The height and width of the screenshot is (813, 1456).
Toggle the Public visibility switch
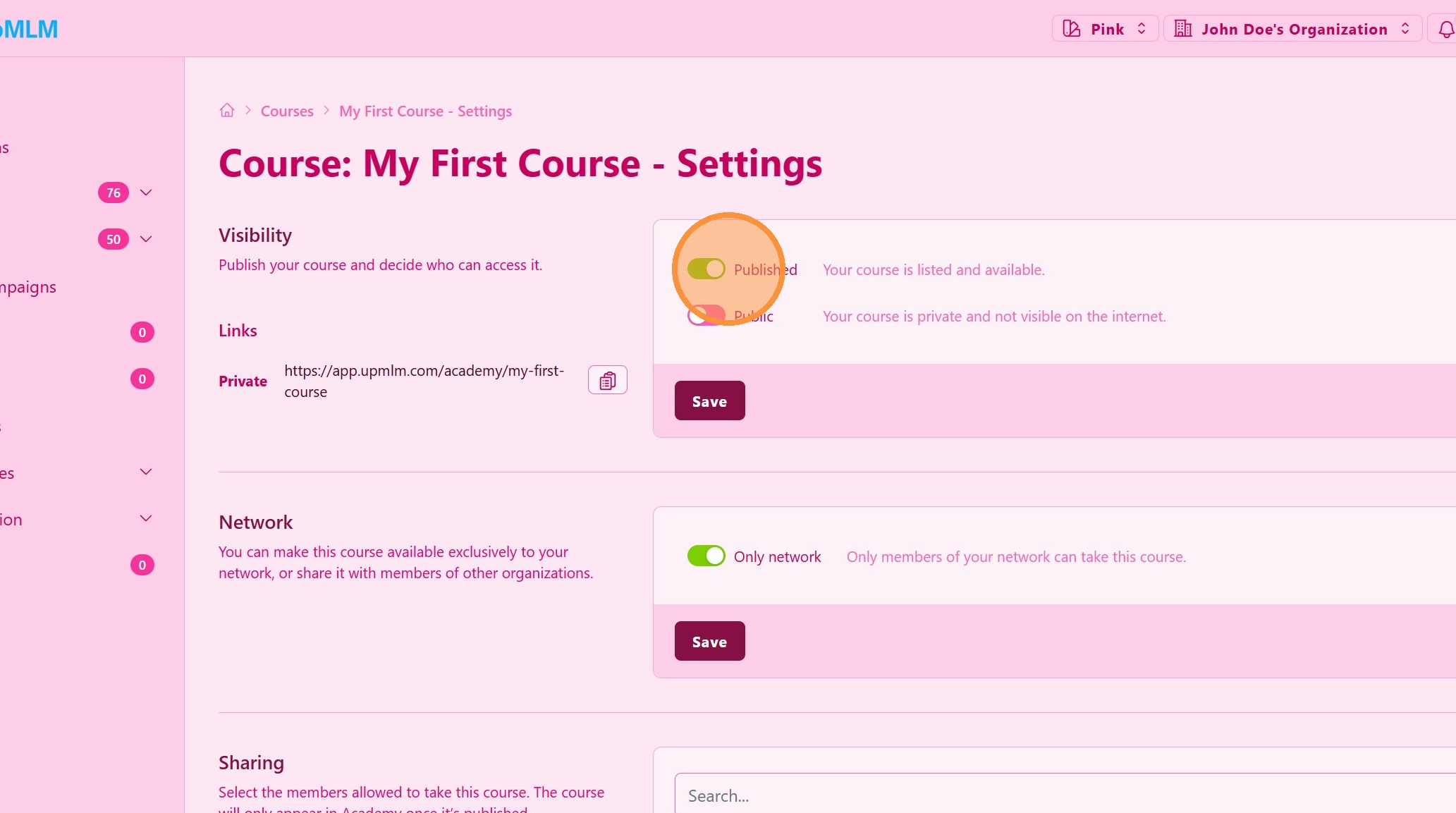point(706,315)
